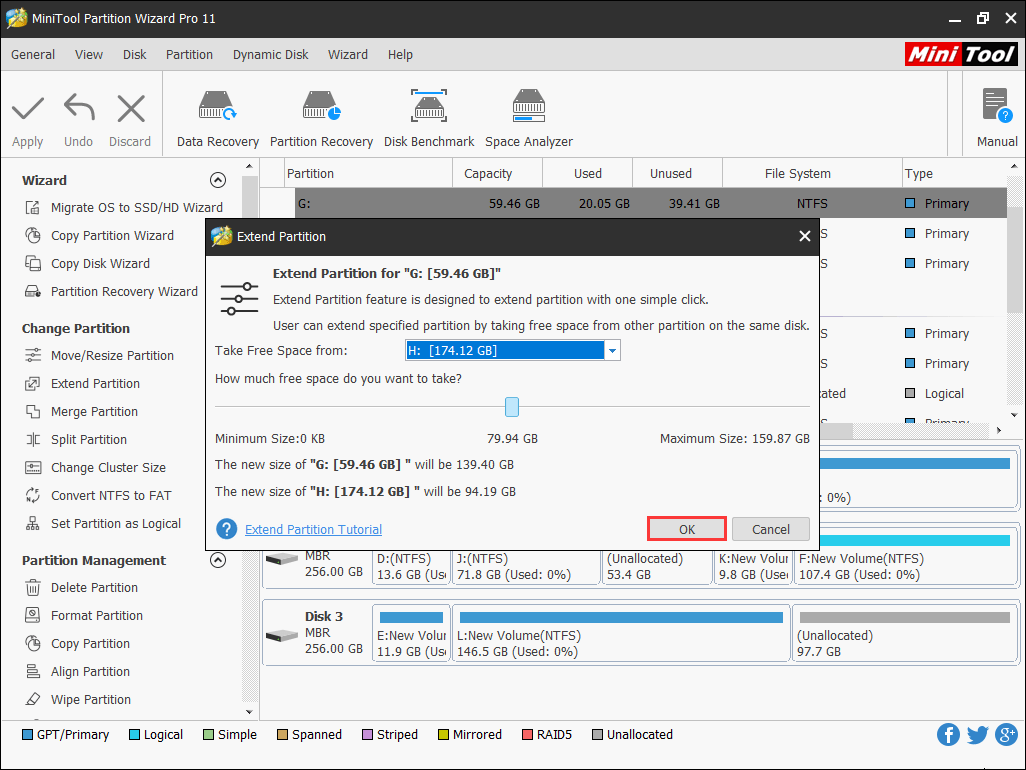Click the Copy Partition Wizard icon
The height and width of the screenshot is (770, 1026).
click(33, 236)
